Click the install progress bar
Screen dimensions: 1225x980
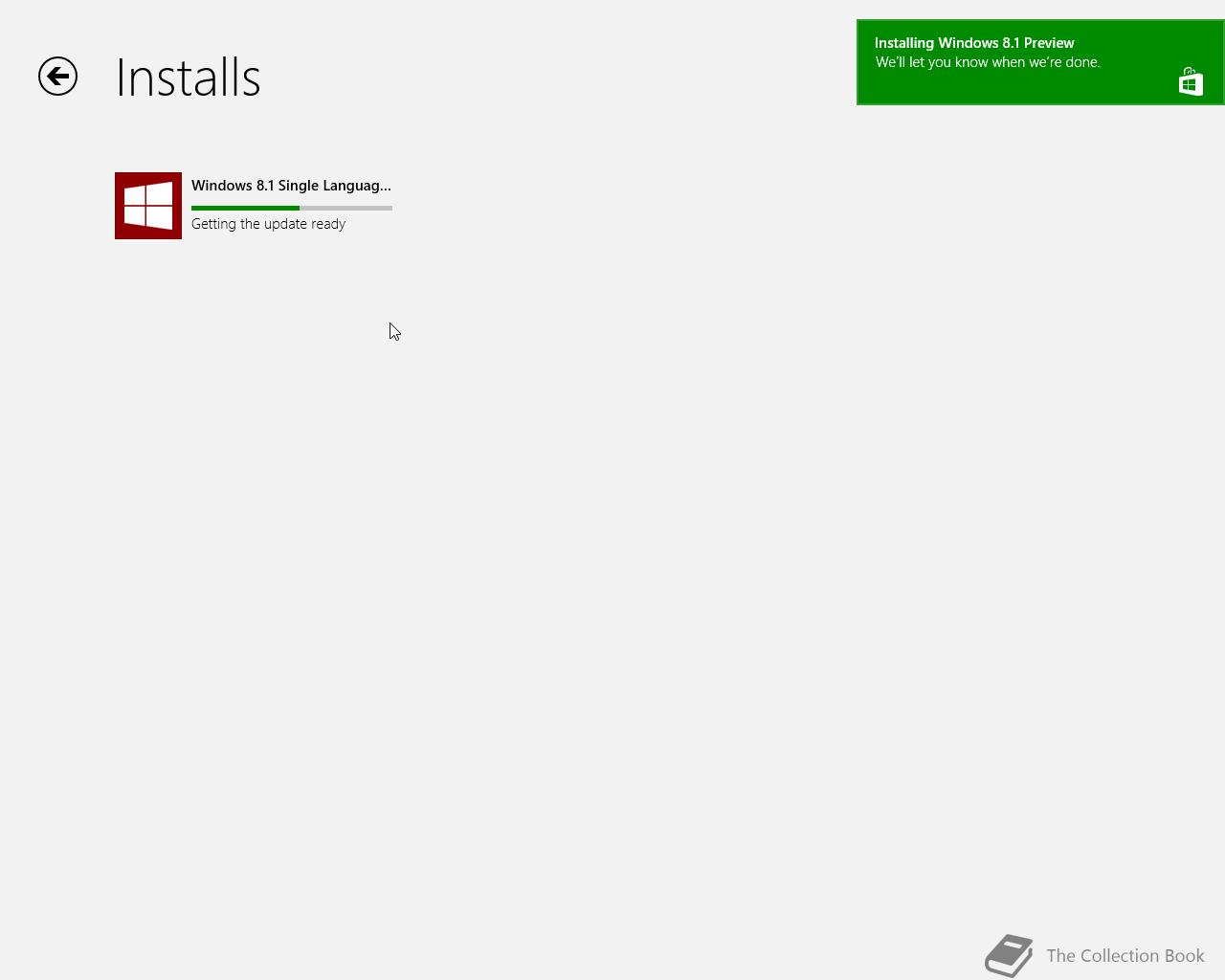point(292,208)
